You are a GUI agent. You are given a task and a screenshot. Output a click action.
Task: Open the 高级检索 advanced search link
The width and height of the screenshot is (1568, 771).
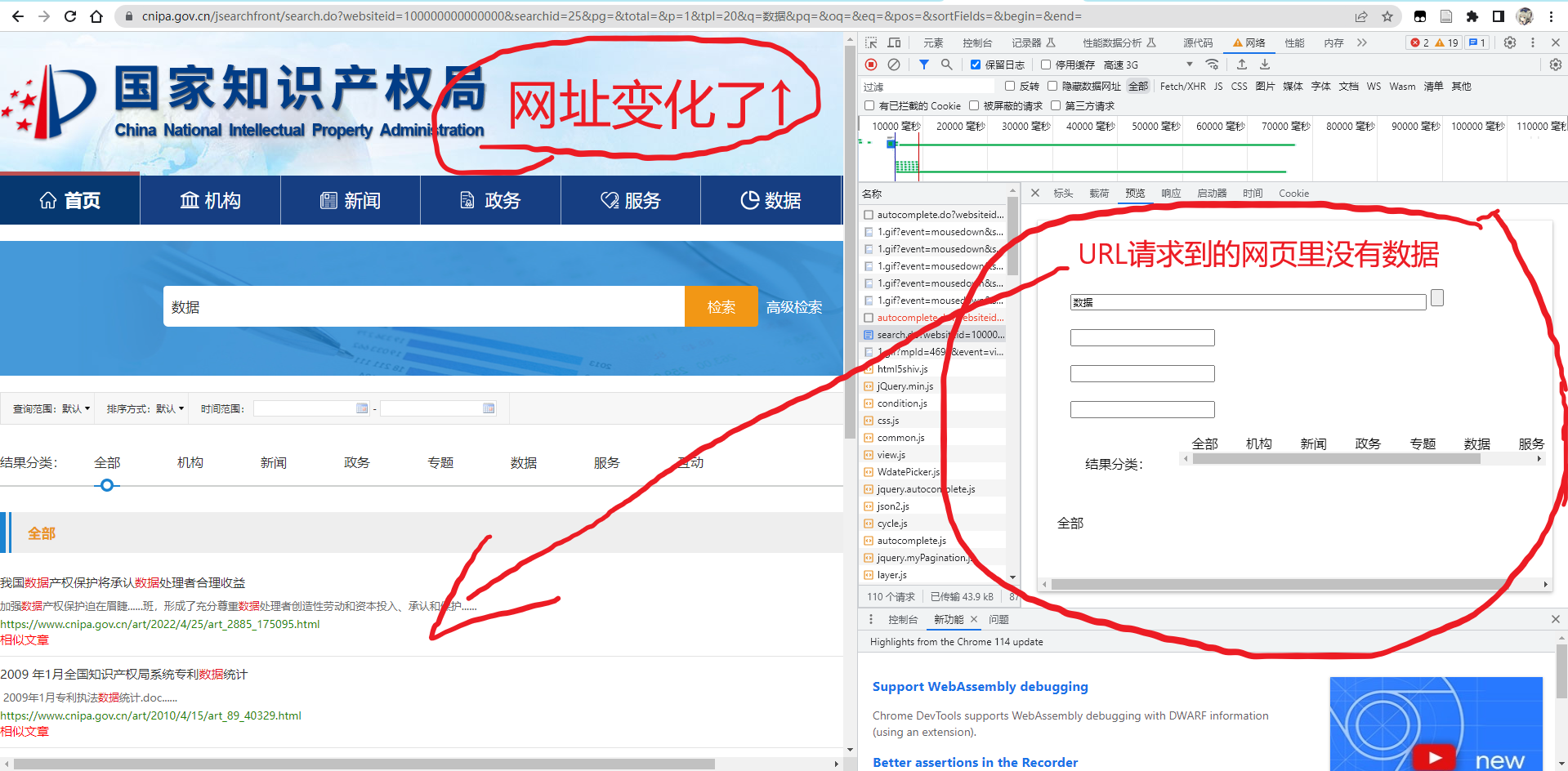point(794,307)
